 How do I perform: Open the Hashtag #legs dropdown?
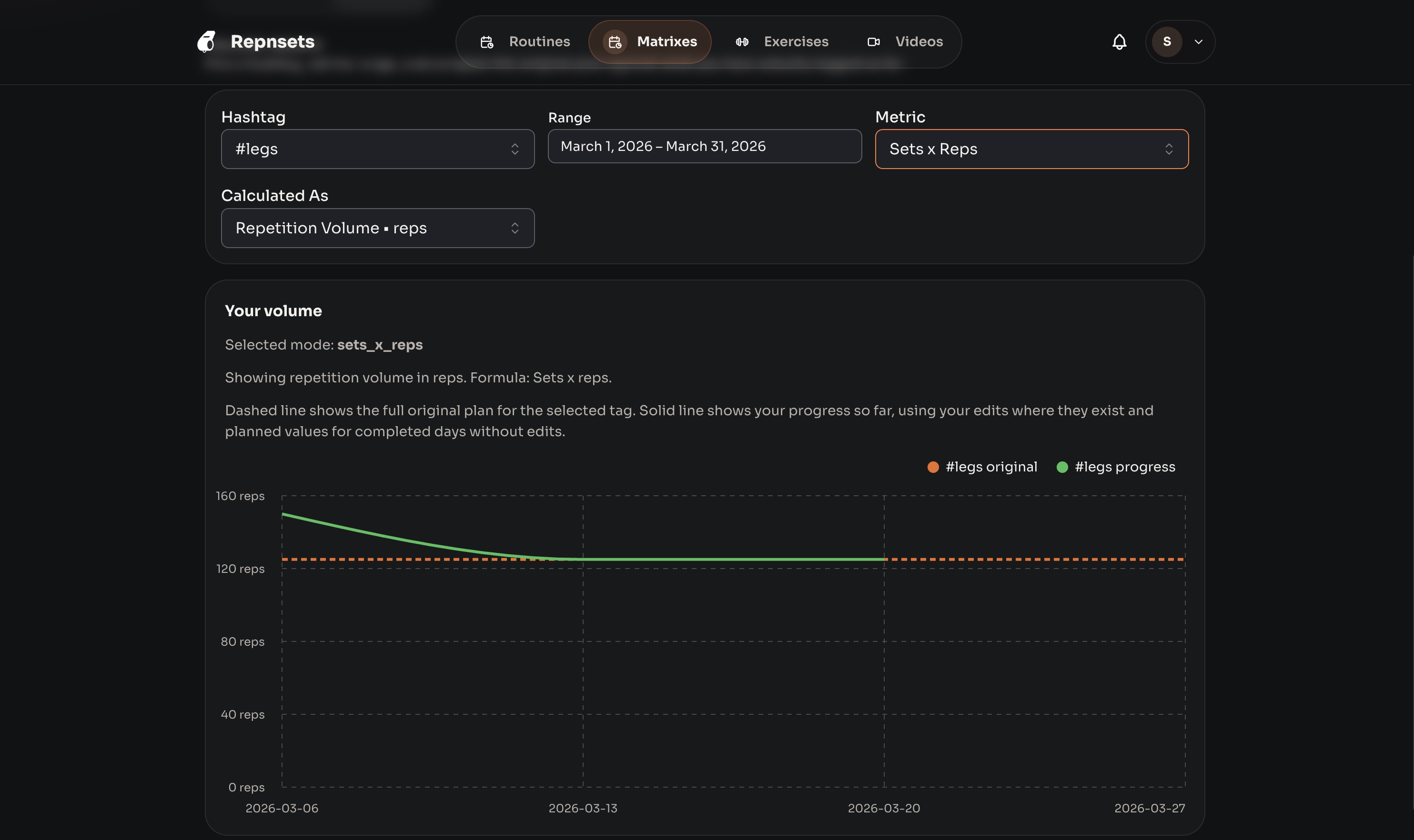pos(377,149)
